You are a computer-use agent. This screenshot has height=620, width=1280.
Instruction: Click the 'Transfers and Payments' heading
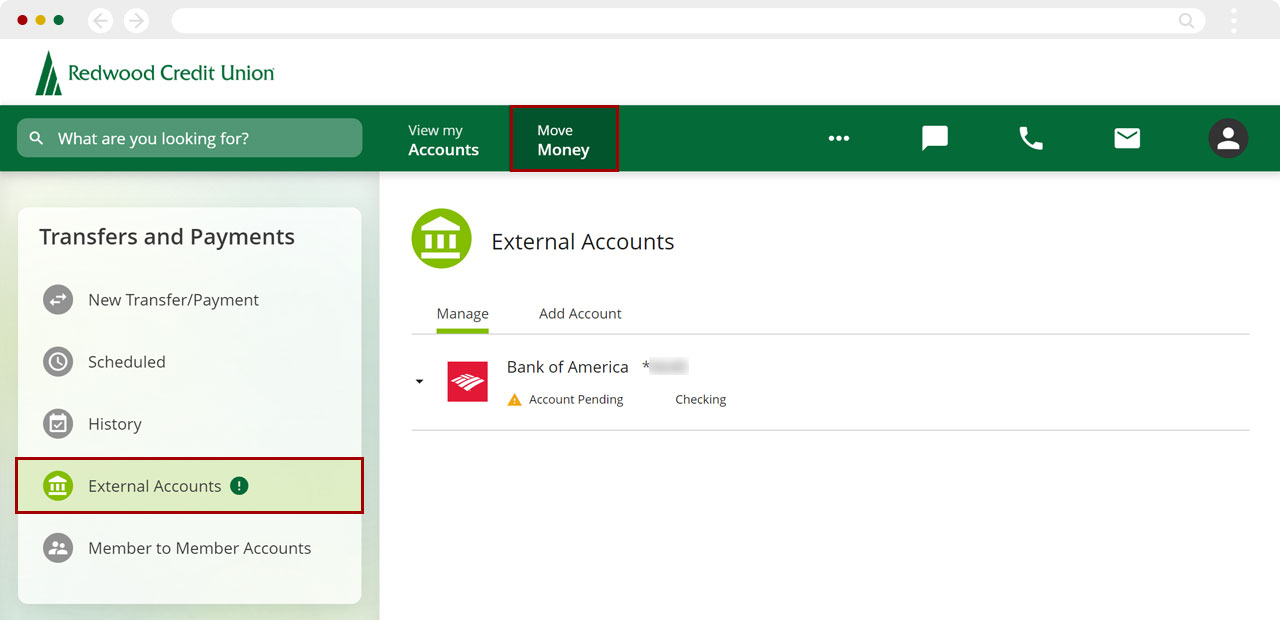(167, 237)
